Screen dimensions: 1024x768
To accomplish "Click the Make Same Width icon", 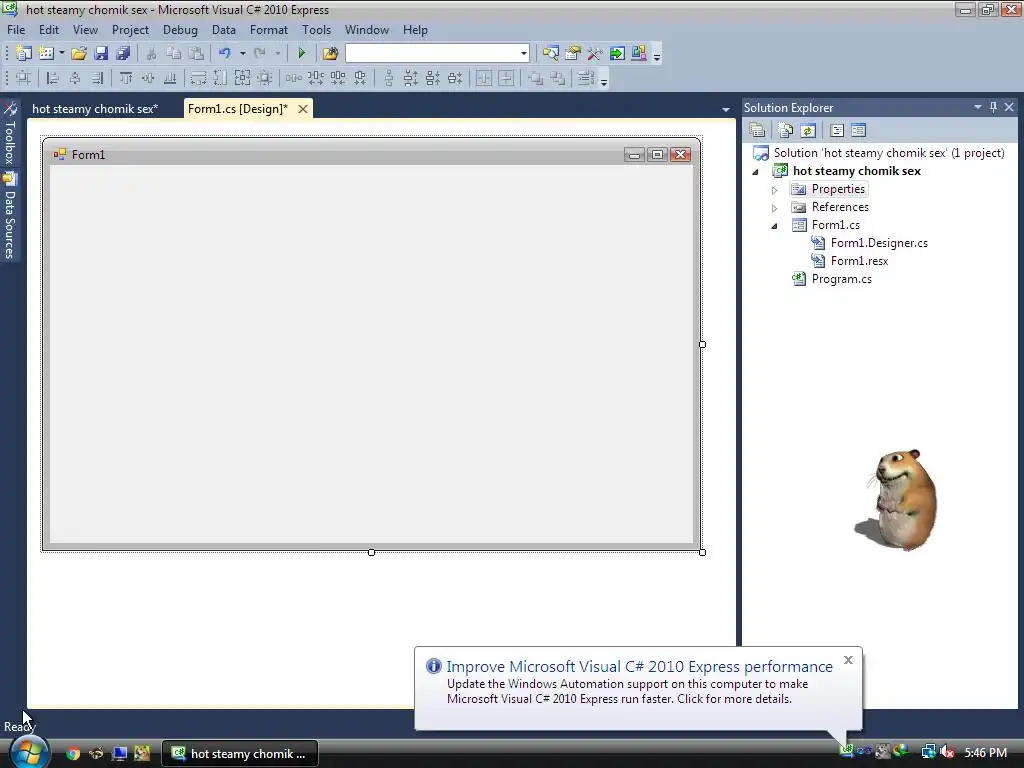I will pyautogui.click(x=199, y=78).
